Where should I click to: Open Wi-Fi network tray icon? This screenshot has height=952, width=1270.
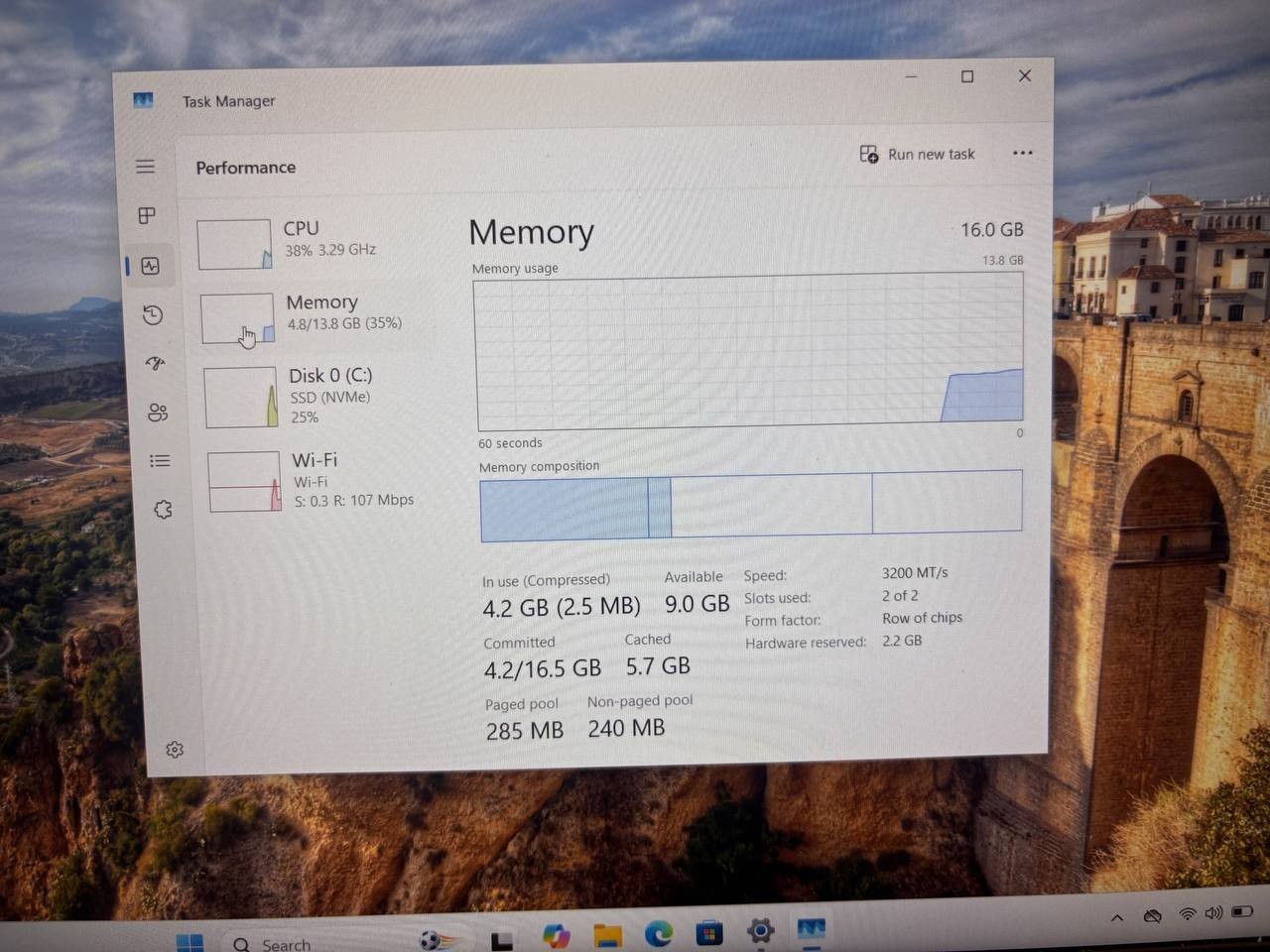1187,913
